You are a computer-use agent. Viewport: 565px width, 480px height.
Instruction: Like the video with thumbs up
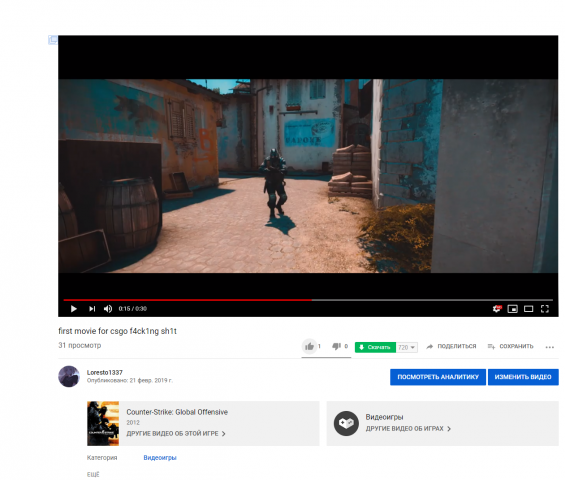click(x=309, y=346)
